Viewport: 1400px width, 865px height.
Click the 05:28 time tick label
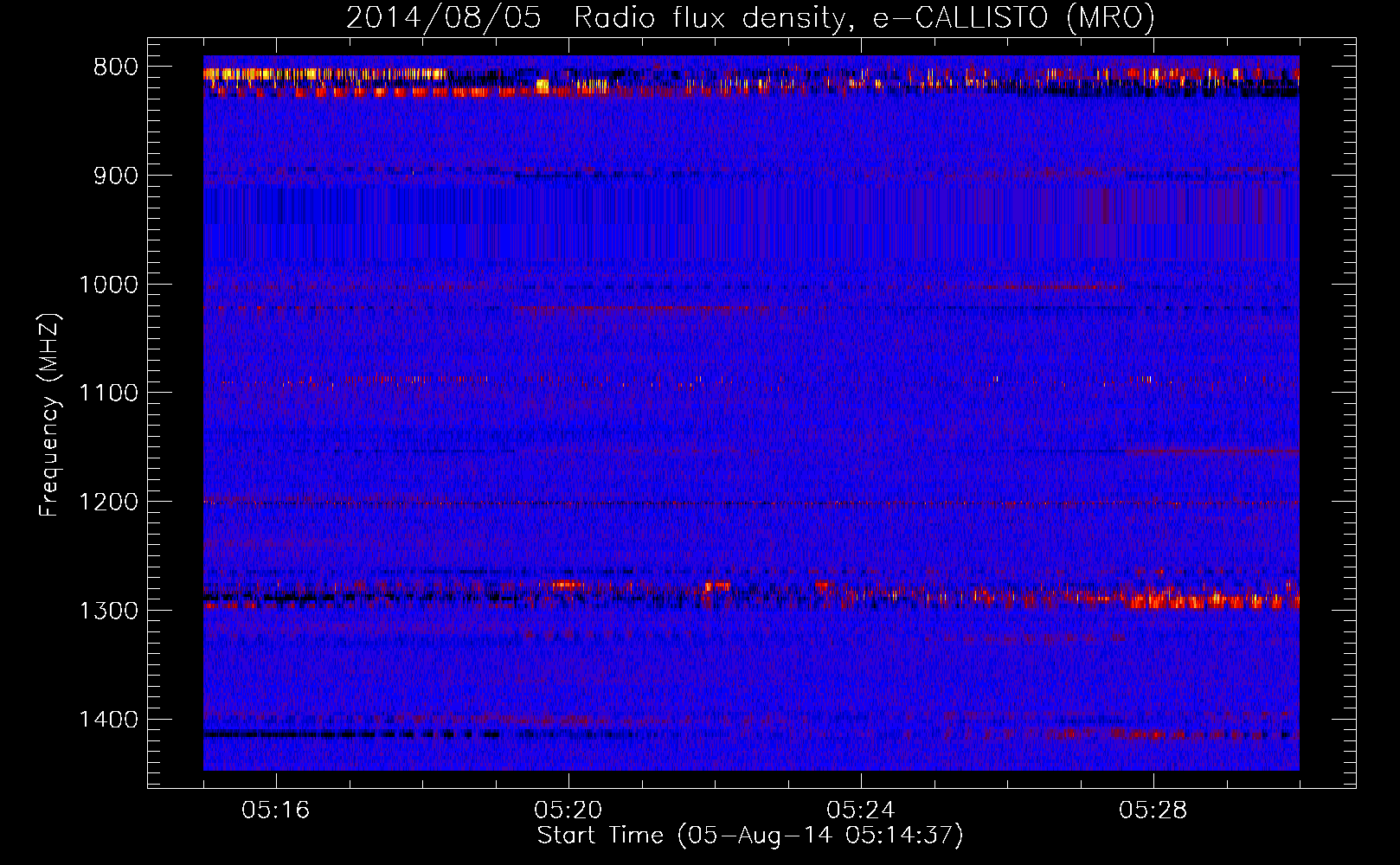1153,811
